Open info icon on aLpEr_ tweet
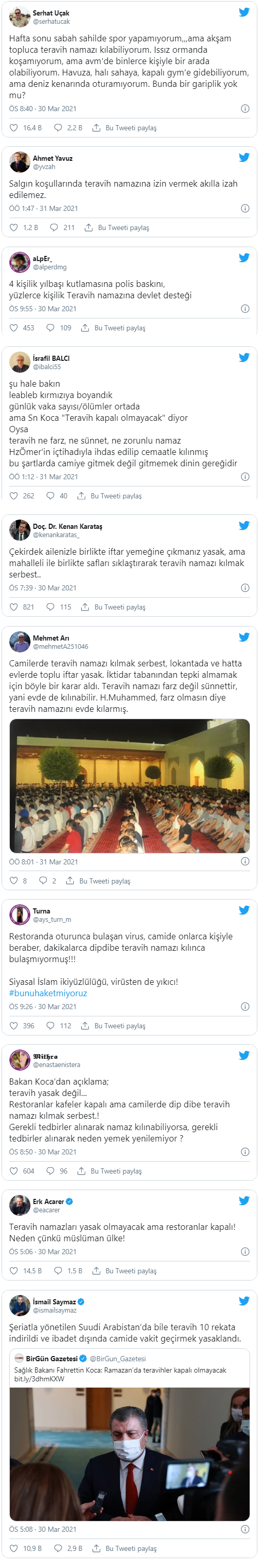Viewport: 262px width, 1568px height. click(245, 309)
